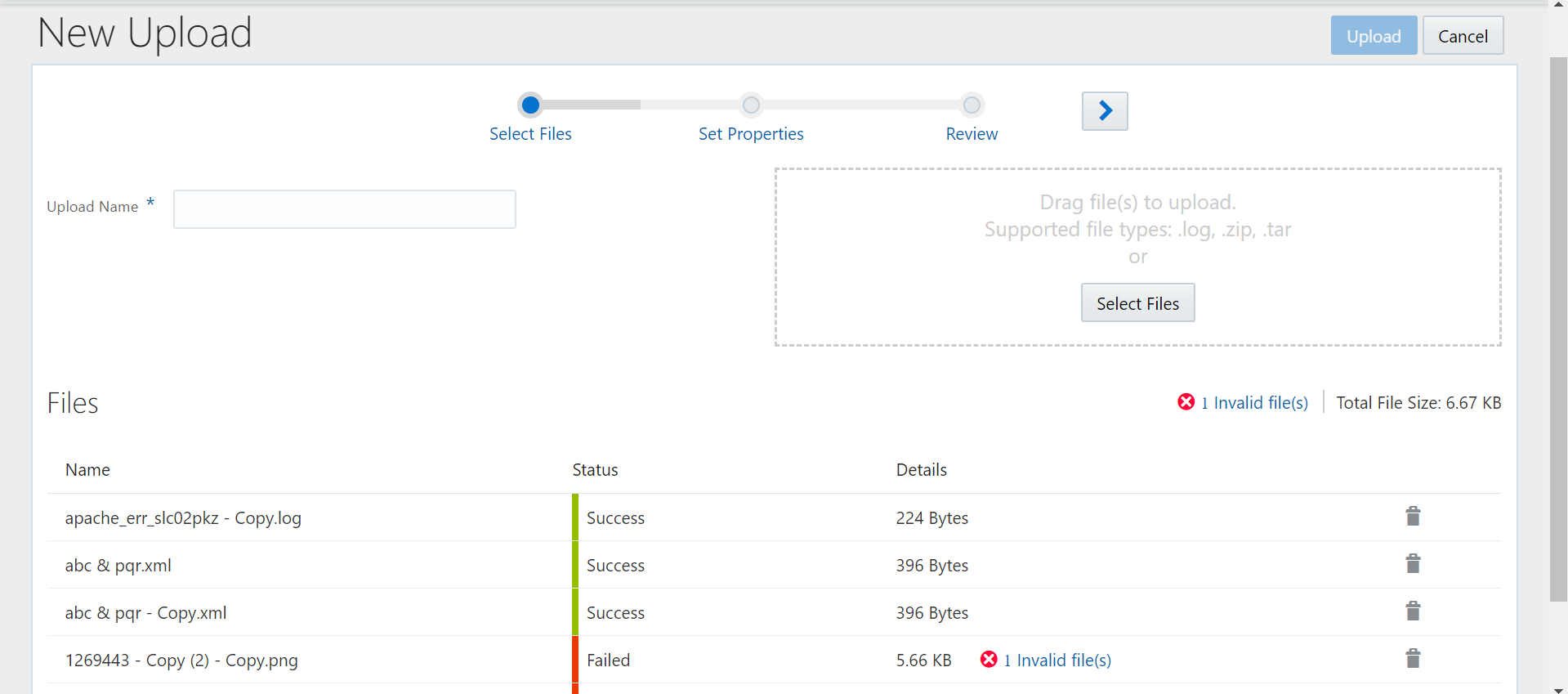
Task: Click the drag files drop zone
Action: [1137, 257]
